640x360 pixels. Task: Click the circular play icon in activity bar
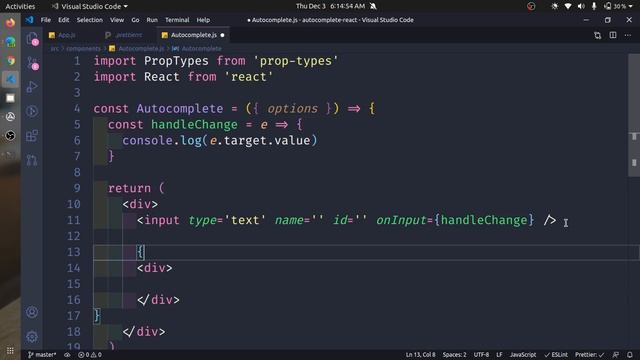[x=32, y=111]
